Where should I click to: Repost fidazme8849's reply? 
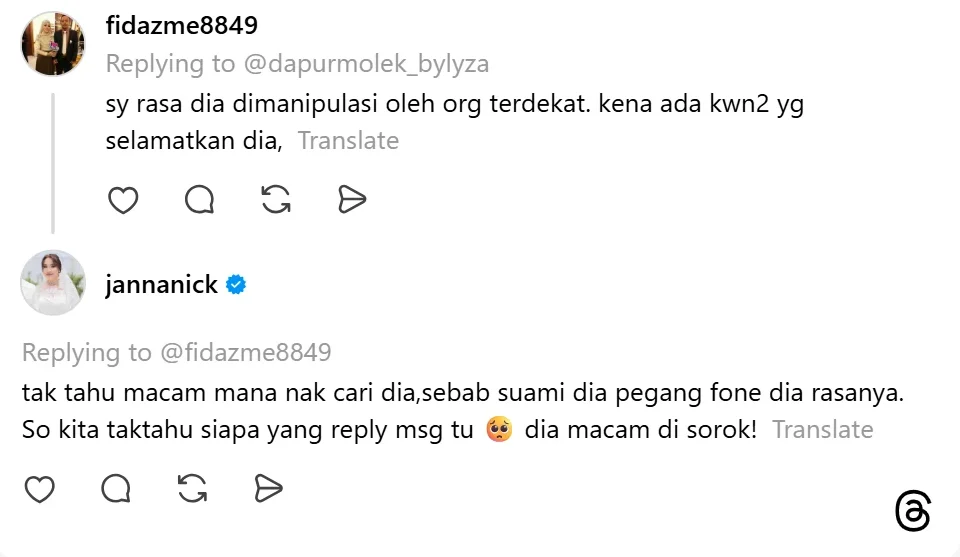pos(276,200)
